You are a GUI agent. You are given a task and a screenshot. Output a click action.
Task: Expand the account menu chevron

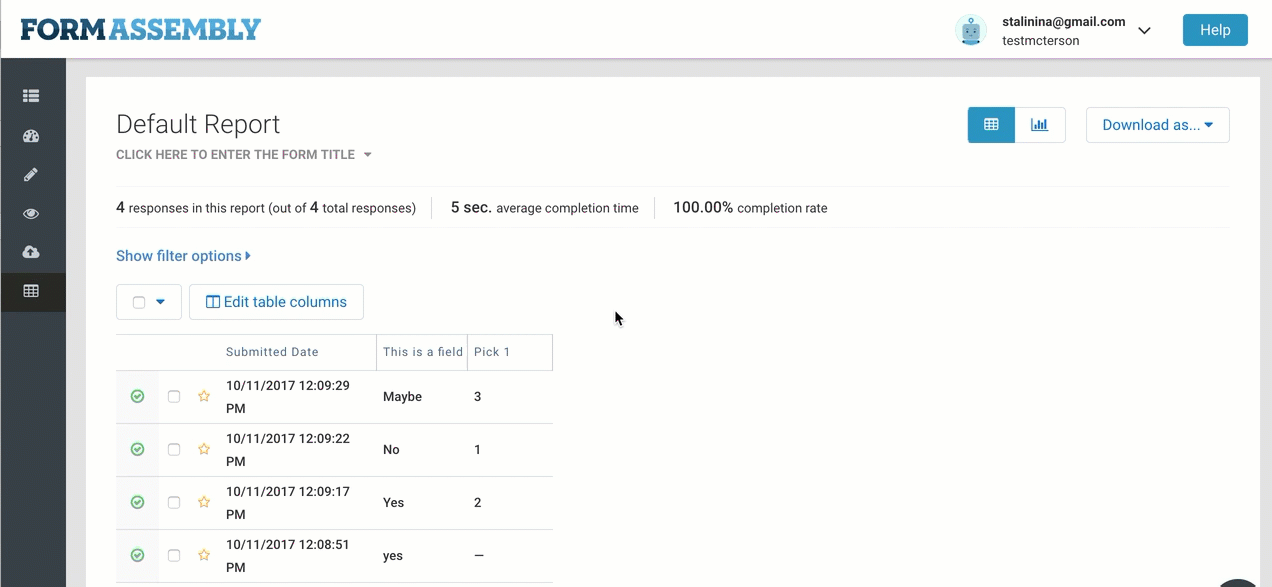pyautogui.click(x=1145, y=31)
